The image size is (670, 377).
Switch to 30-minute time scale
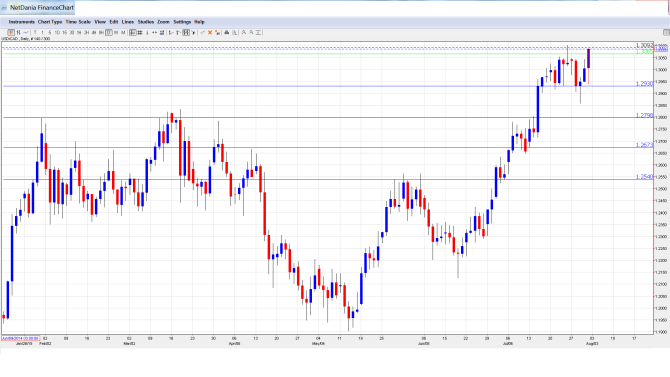72,32
